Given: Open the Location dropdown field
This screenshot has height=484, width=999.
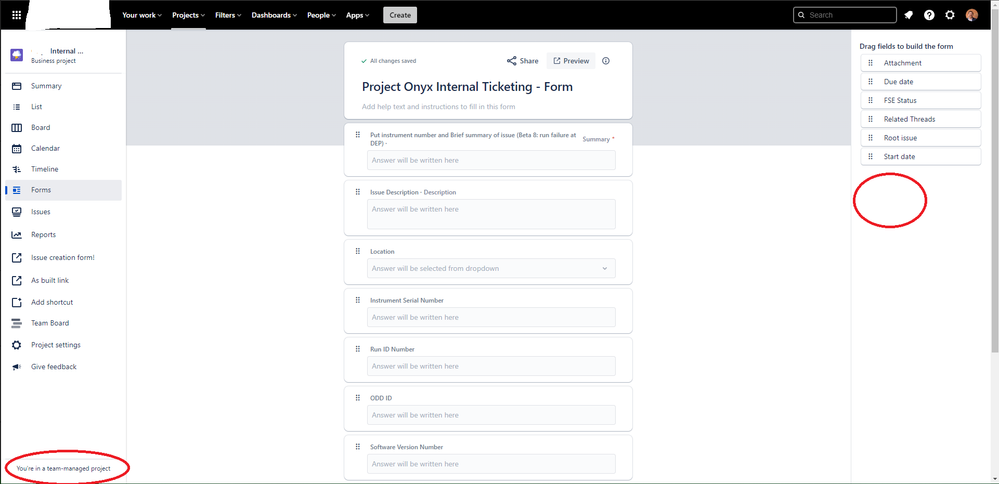Looking at the screenshot, I should [x=491, y=268].
